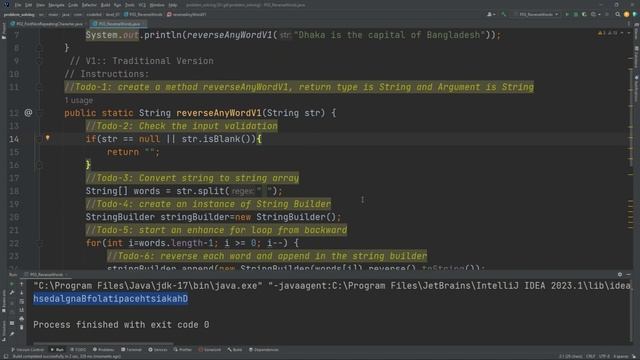Collapse the fold marker at line 11
The image size is (640, 360).
pyautogui.click(x=39, y=87)
